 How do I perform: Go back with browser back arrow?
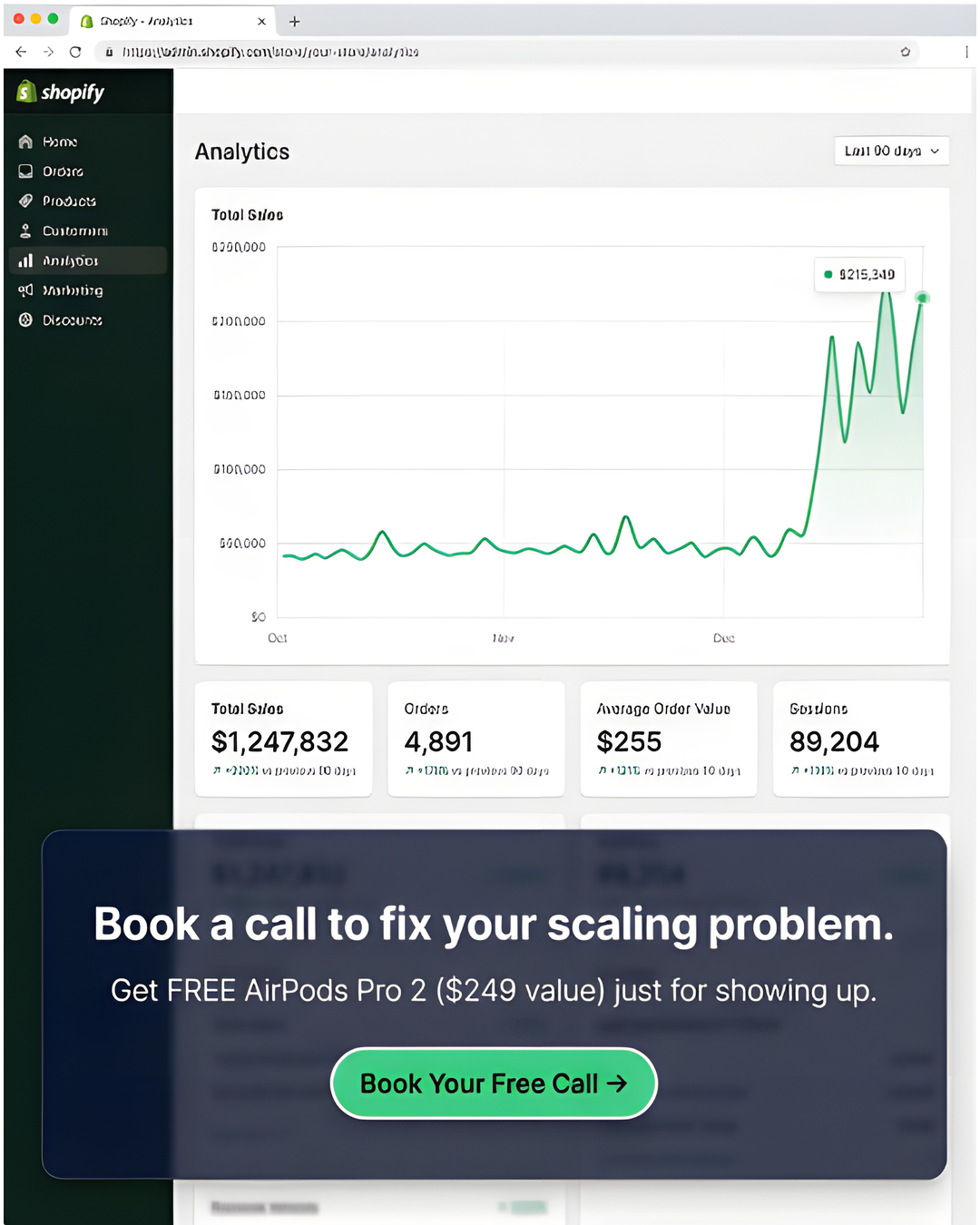coord(21,52)
